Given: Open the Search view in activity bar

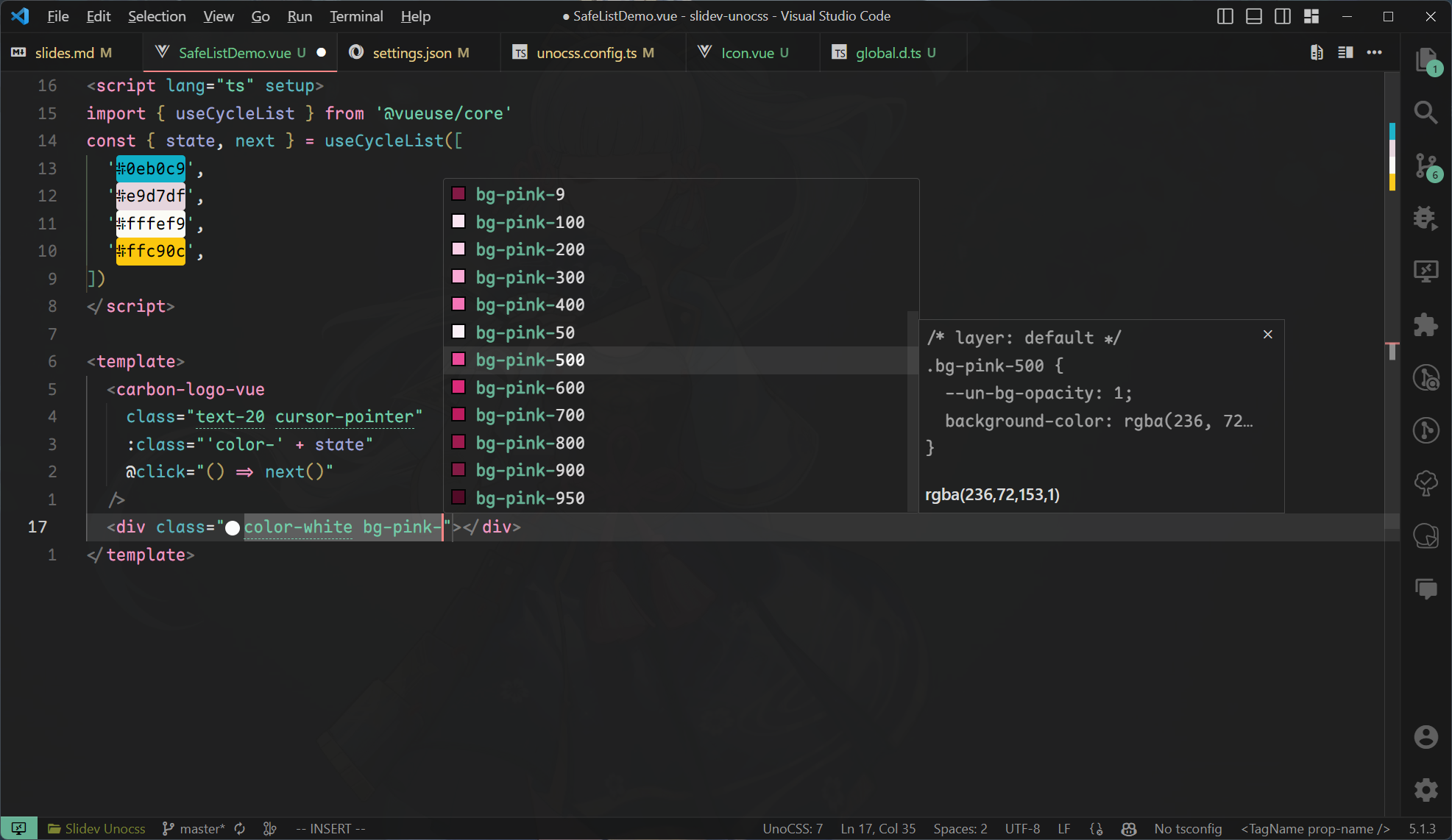Looking at the screenshot, I should coord(1426,113).
